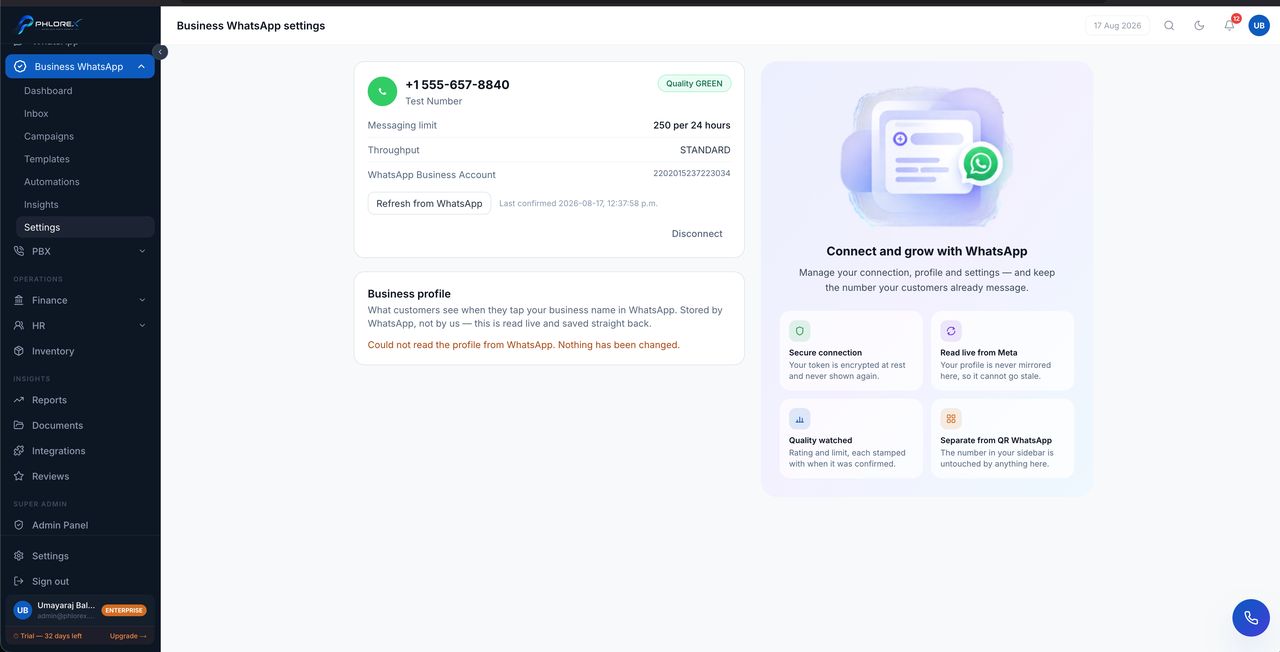Click Disconnect
This screenshot has height=652, width=1280.
(x=697, y=234)
